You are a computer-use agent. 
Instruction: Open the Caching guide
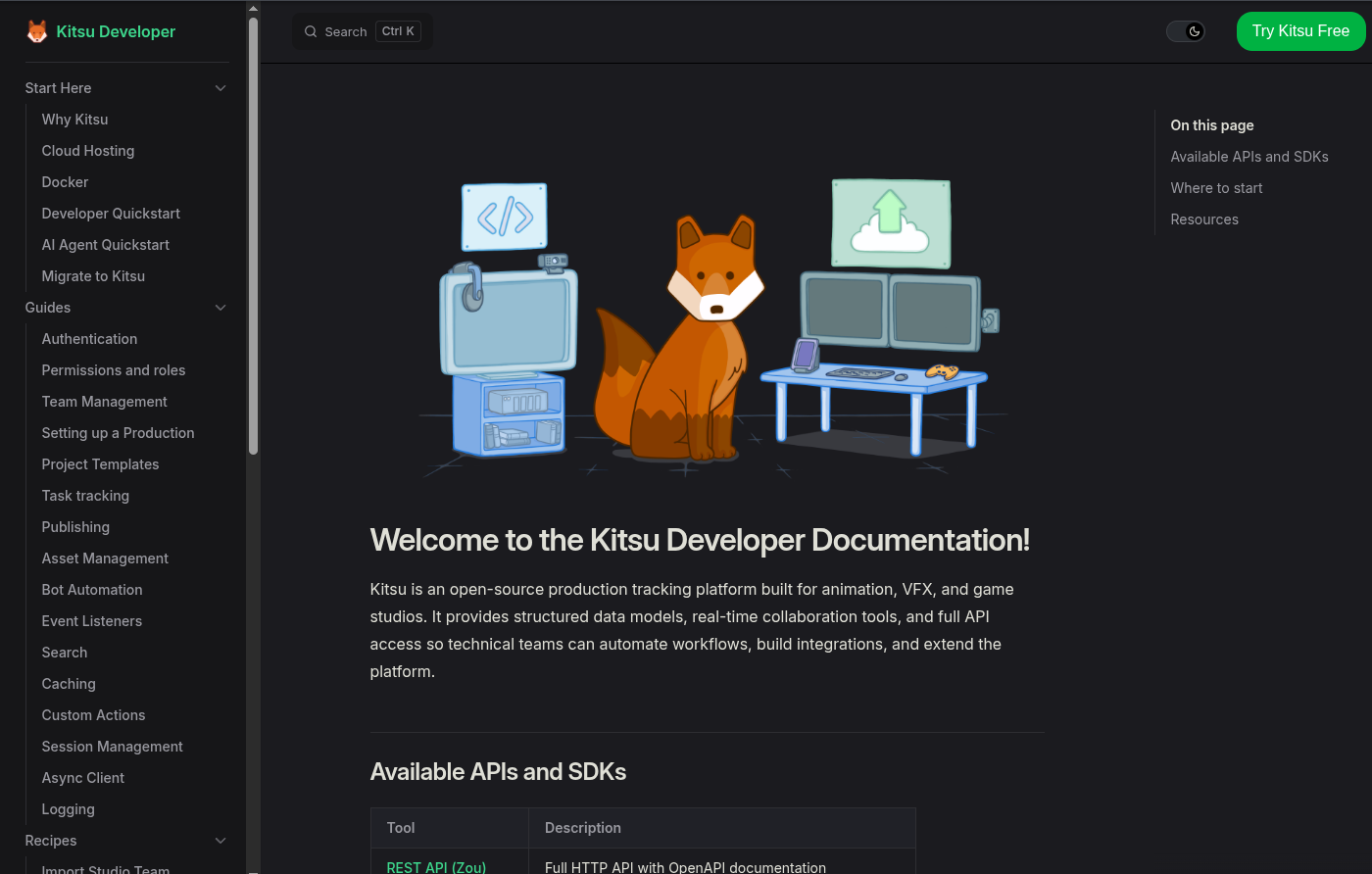(69, 684)
